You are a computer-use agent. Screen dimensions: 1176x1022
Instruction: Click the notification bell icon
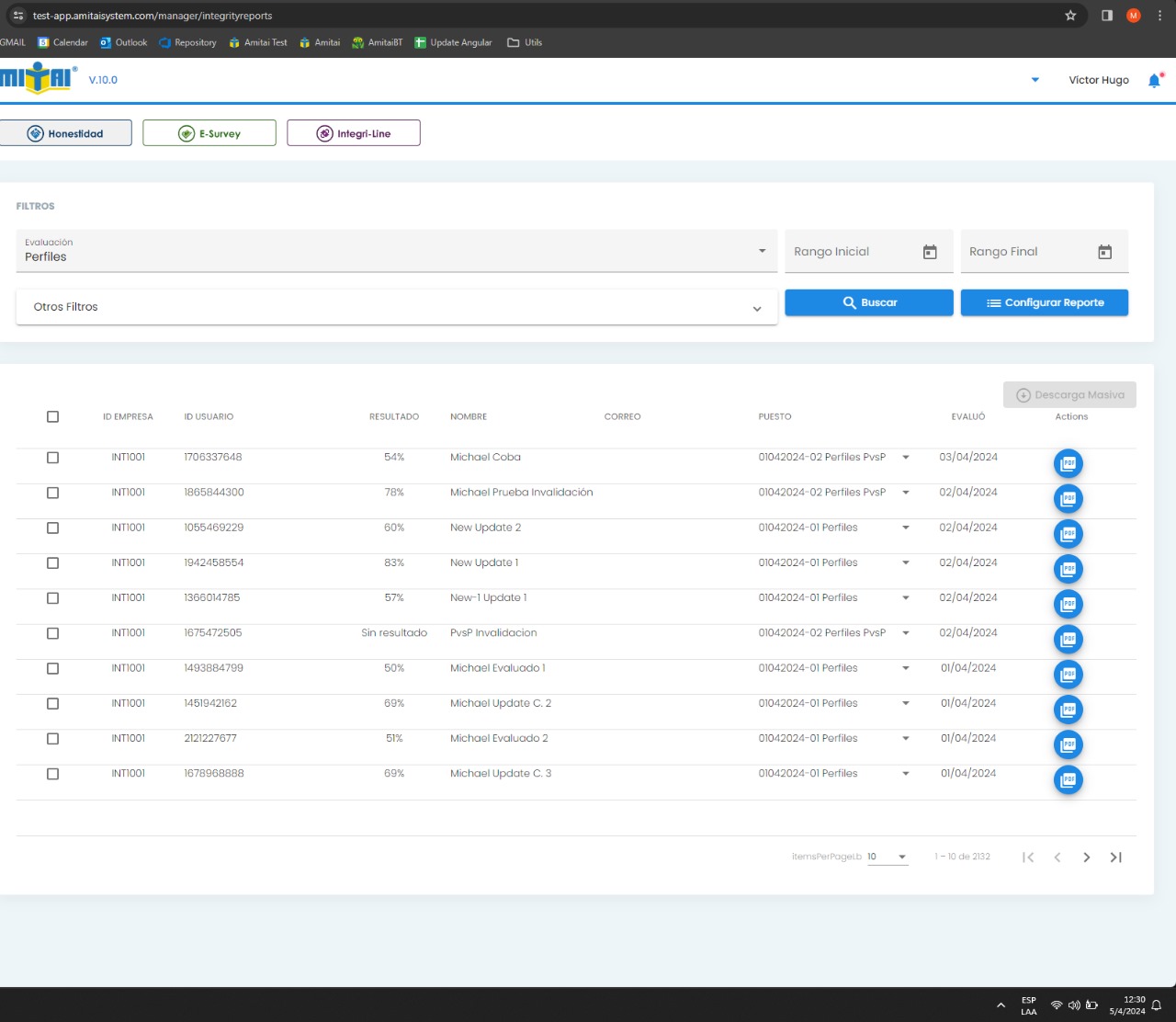(x=1154, y=81)
